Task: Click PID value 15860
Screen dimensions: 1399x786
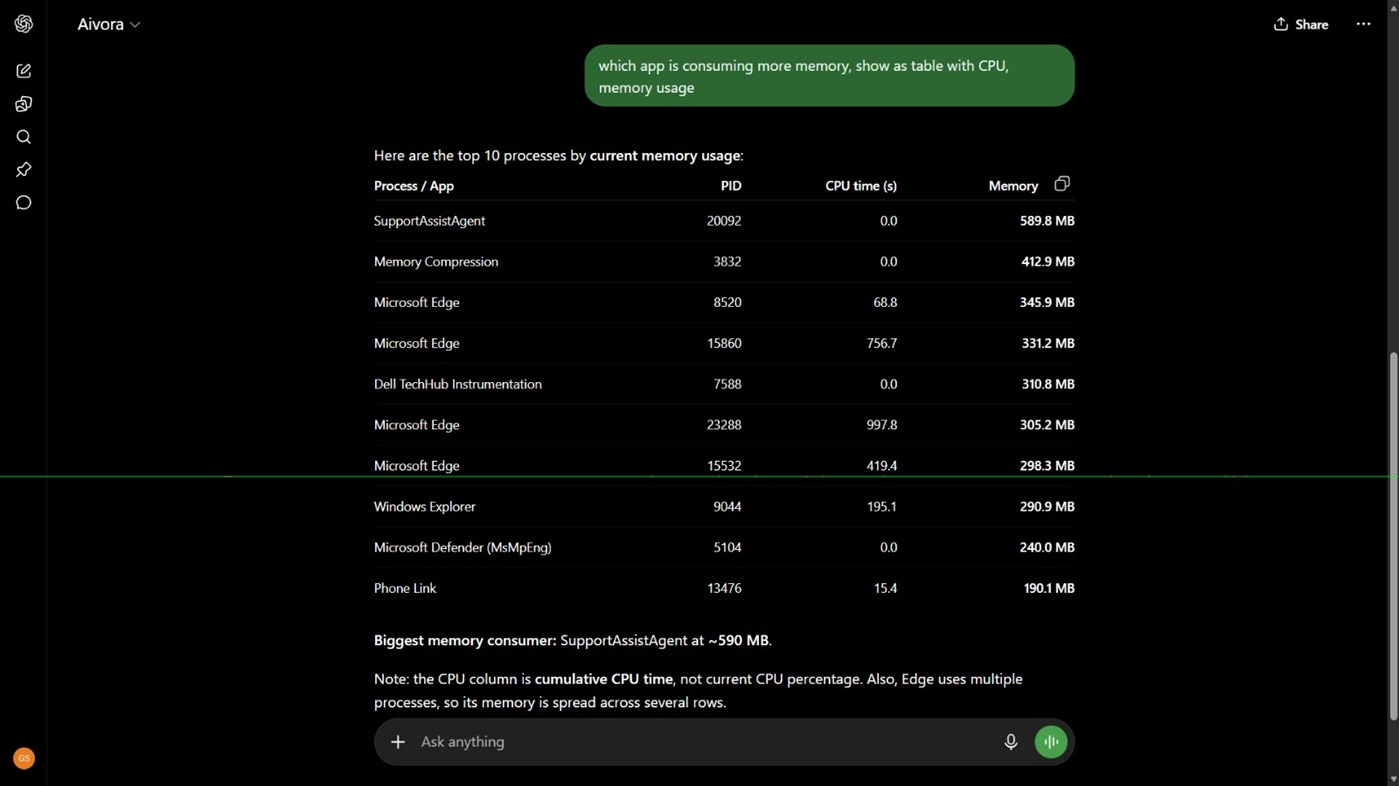Action: 724,343
